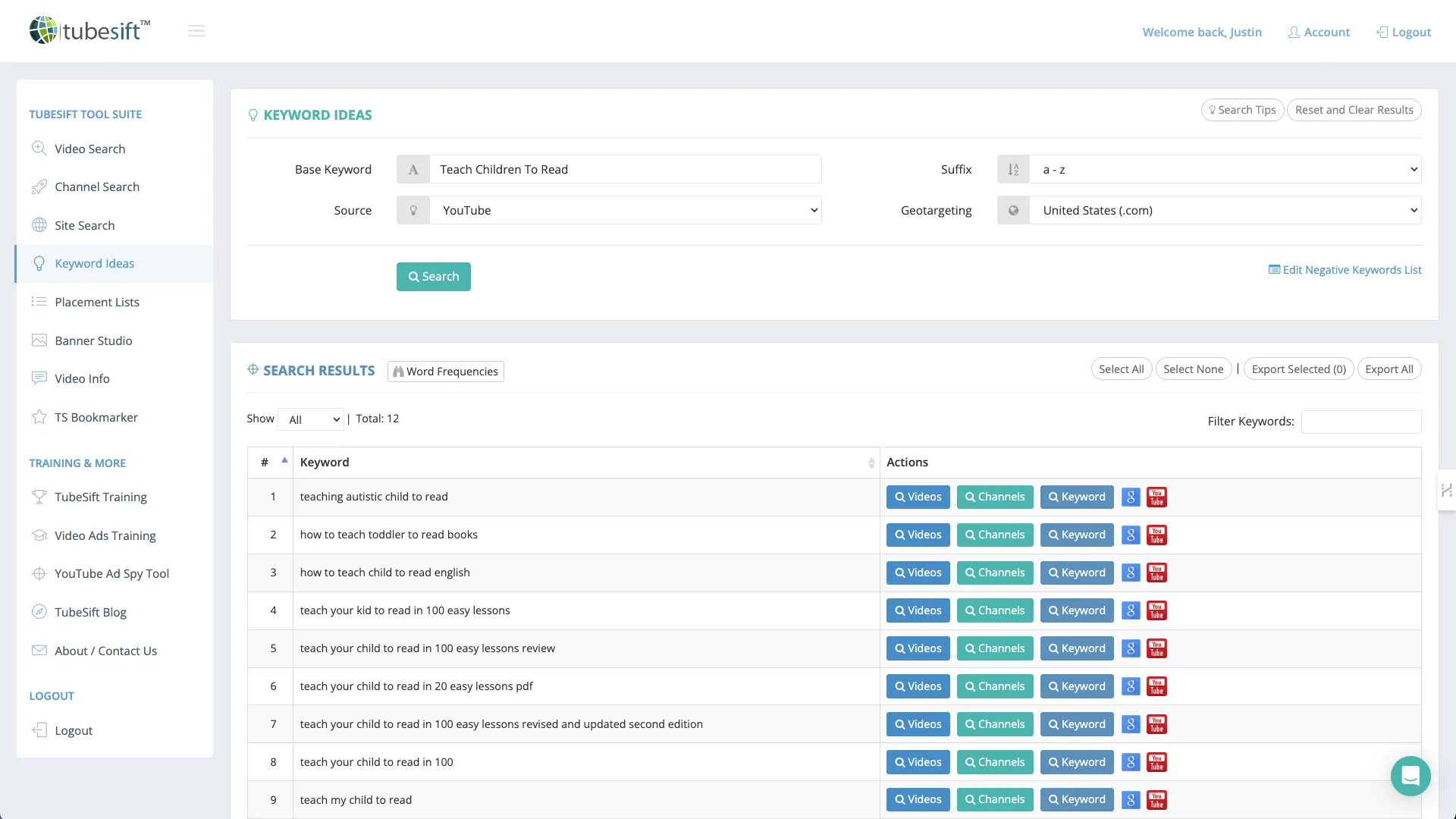Click Google icon for row 3 keyword
Image resolution: width=1456 pixels, height=819 pixels.
(1131, 573)
